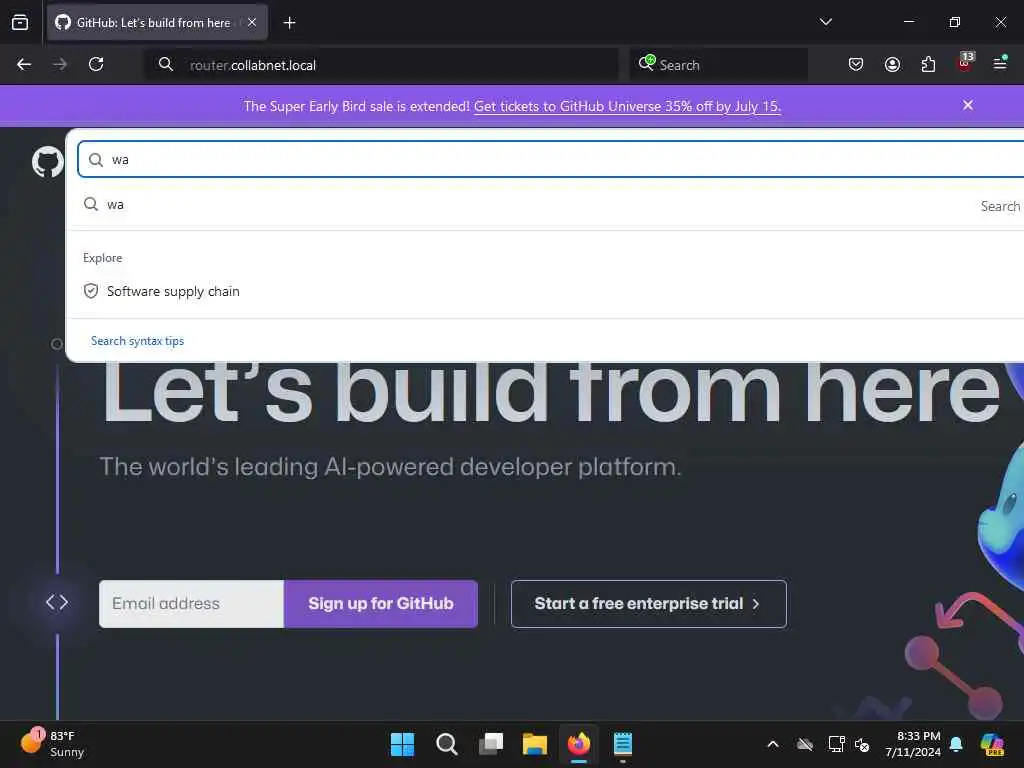Image resolution: width=1024 pixels, height=768 pixels.
Task: Open the Firefox hamburger application menu
Action: (1000, 63)
